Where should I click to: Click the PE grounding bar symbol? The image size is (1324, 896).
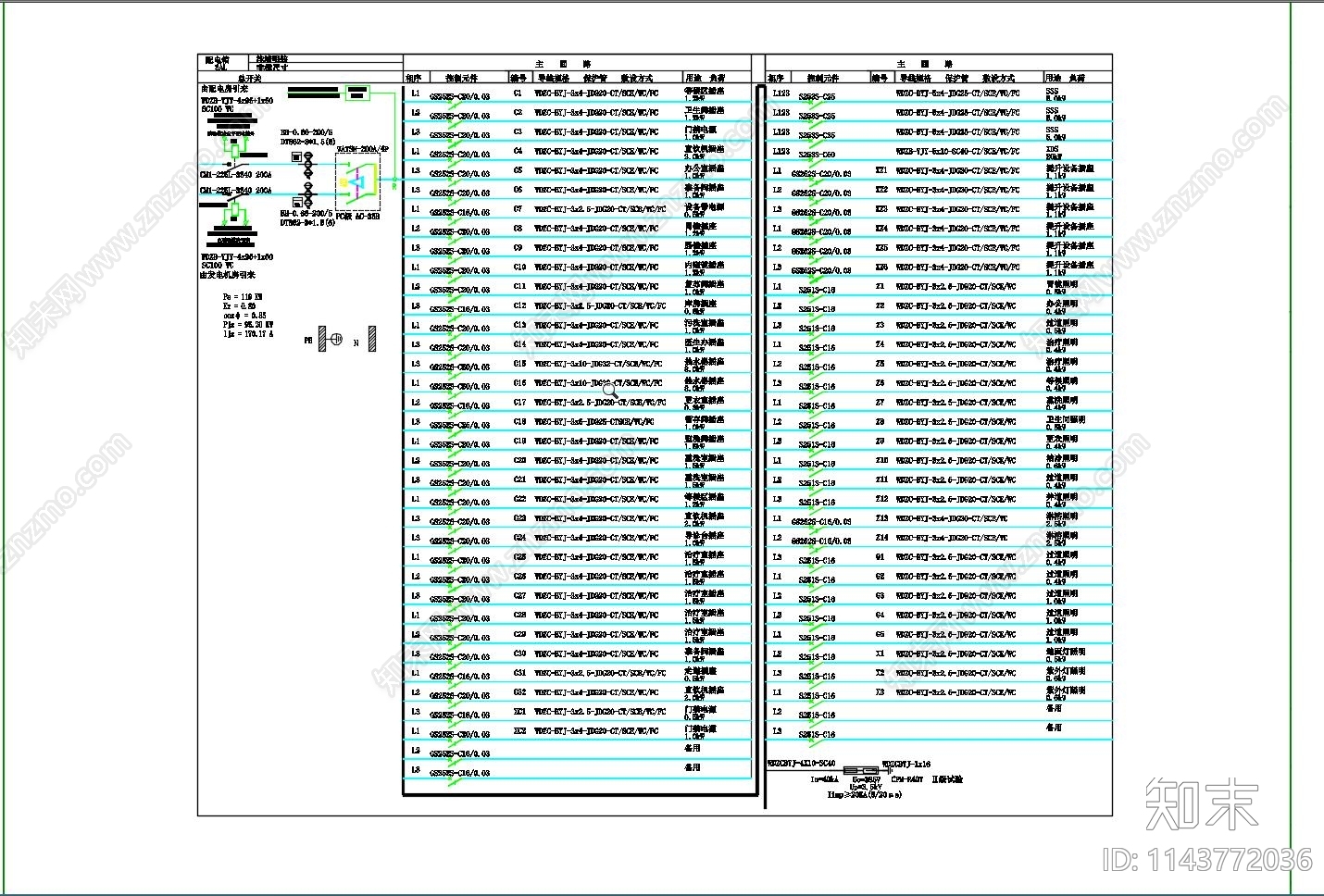pos(323,340)
